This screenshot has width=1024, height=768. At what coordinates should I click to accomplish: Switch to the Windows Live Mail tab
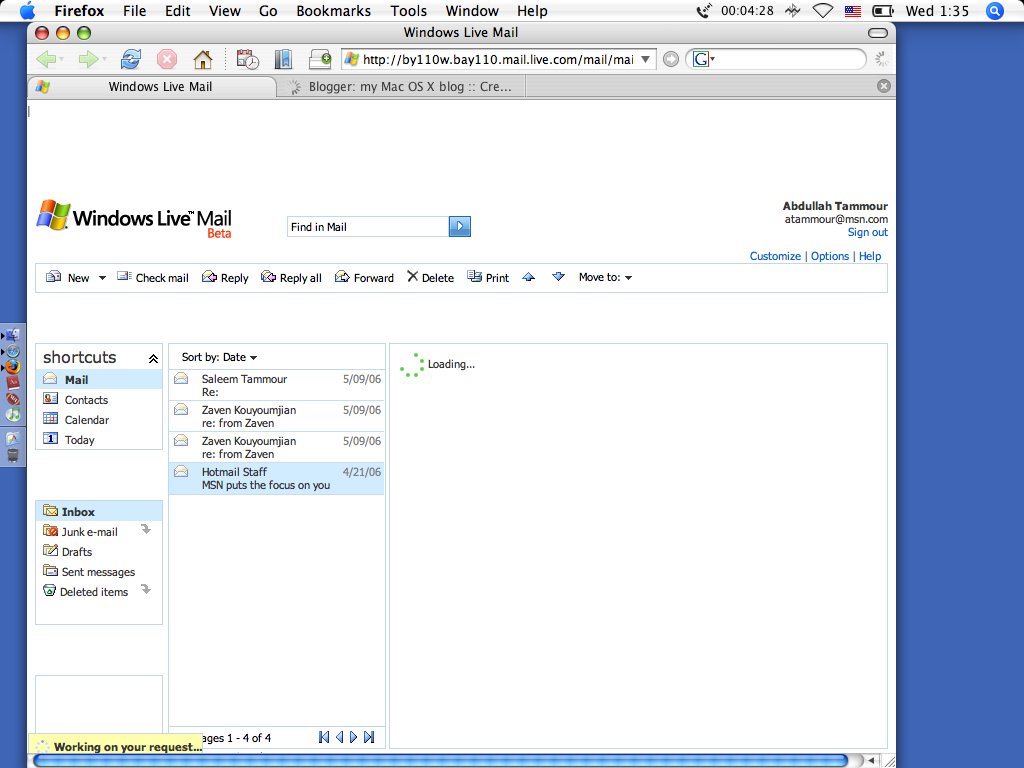click(x=153, y=87)
